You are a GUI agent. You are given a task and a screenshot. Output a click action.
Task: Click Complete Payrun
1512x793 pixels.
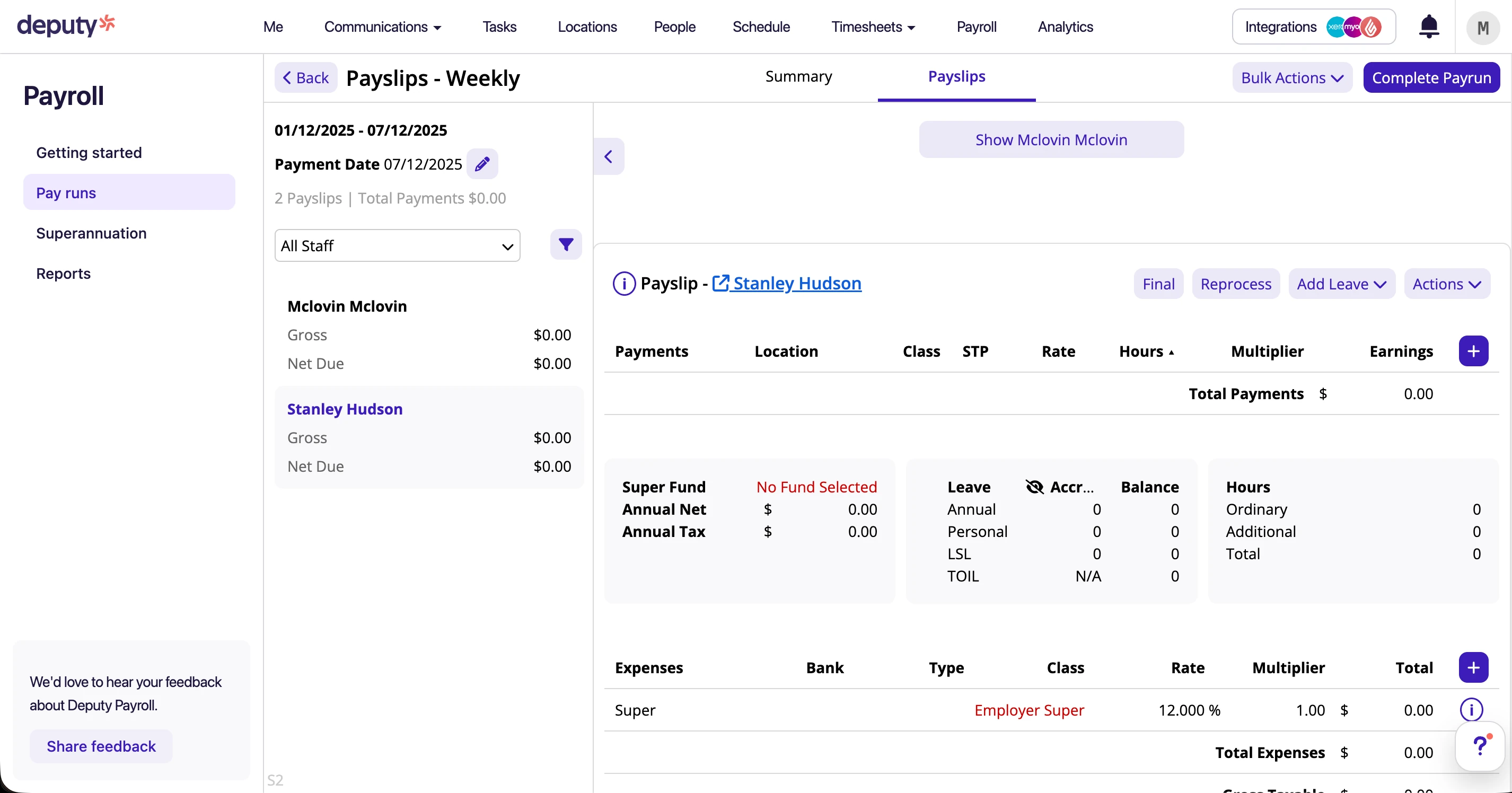click(x=1431, y=77)
